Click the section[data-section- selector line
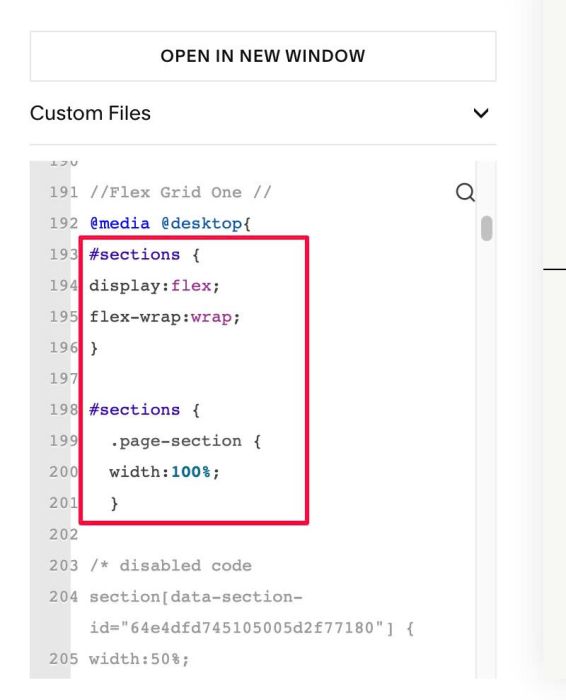 [196, 597]
